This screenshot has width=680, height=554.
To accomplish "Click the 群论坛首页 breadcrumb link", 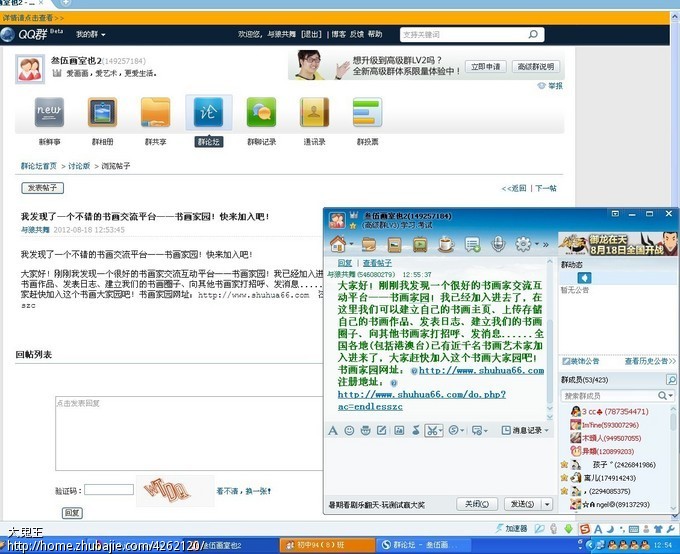I will [39, 166].
